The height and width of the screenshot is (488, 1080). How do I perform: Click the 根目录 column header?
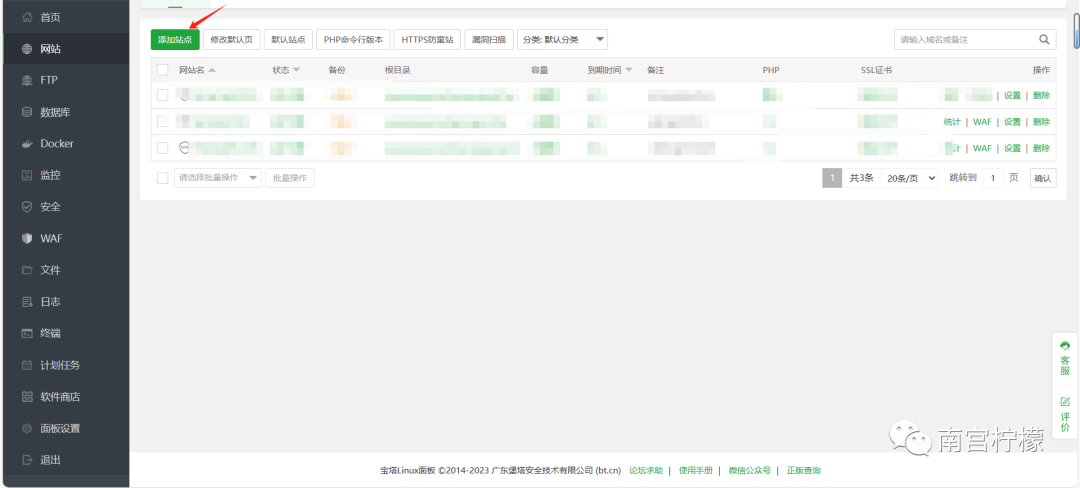click(x=397, y=70)
